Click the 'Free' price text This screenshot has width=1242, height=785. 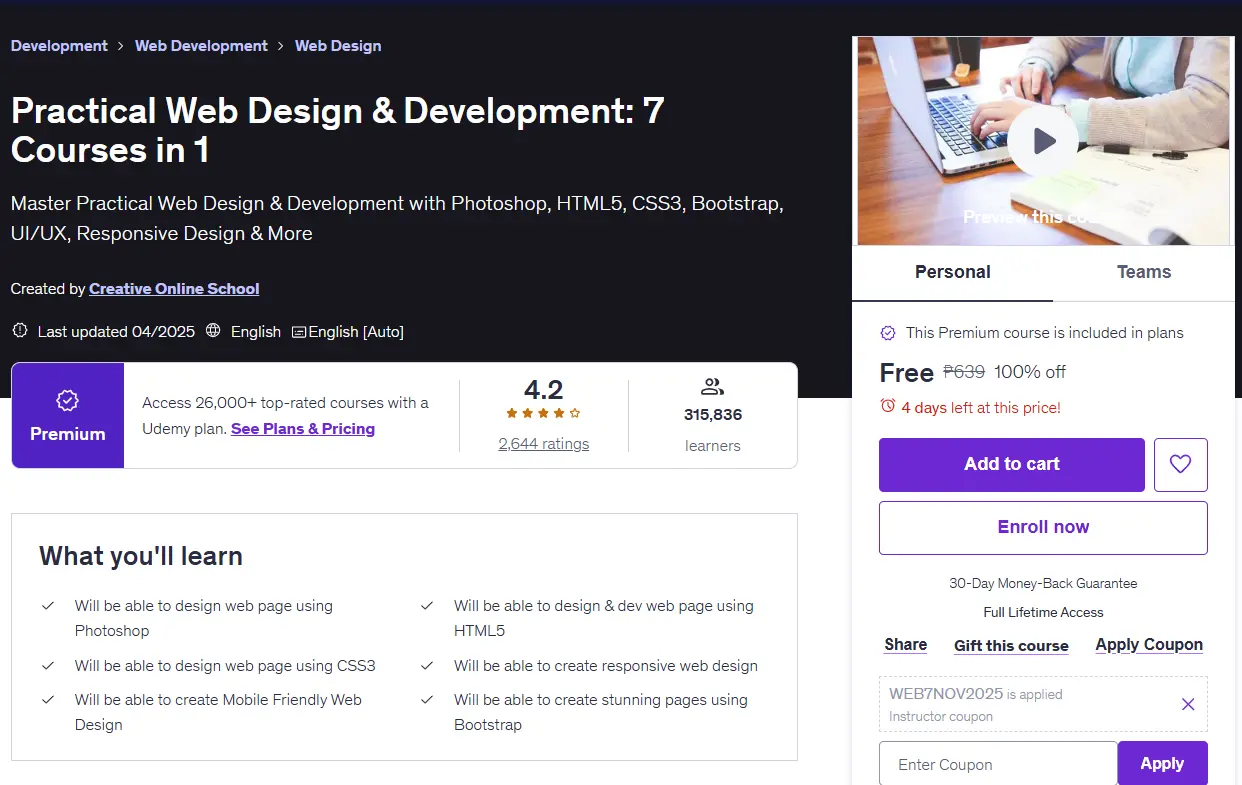(906, 373)
